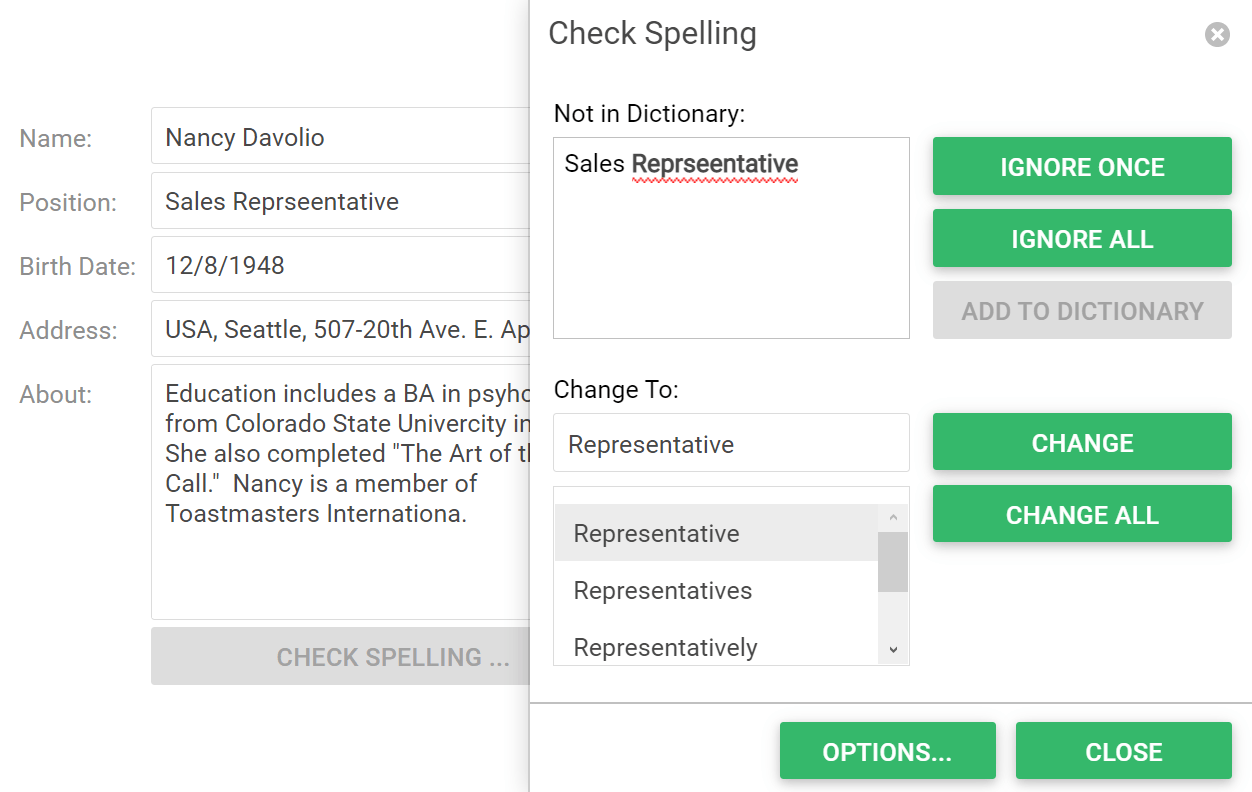Click the Position input field
Image resolution: width=1252 pixels, height=792 pixels.
click(340, 201)
